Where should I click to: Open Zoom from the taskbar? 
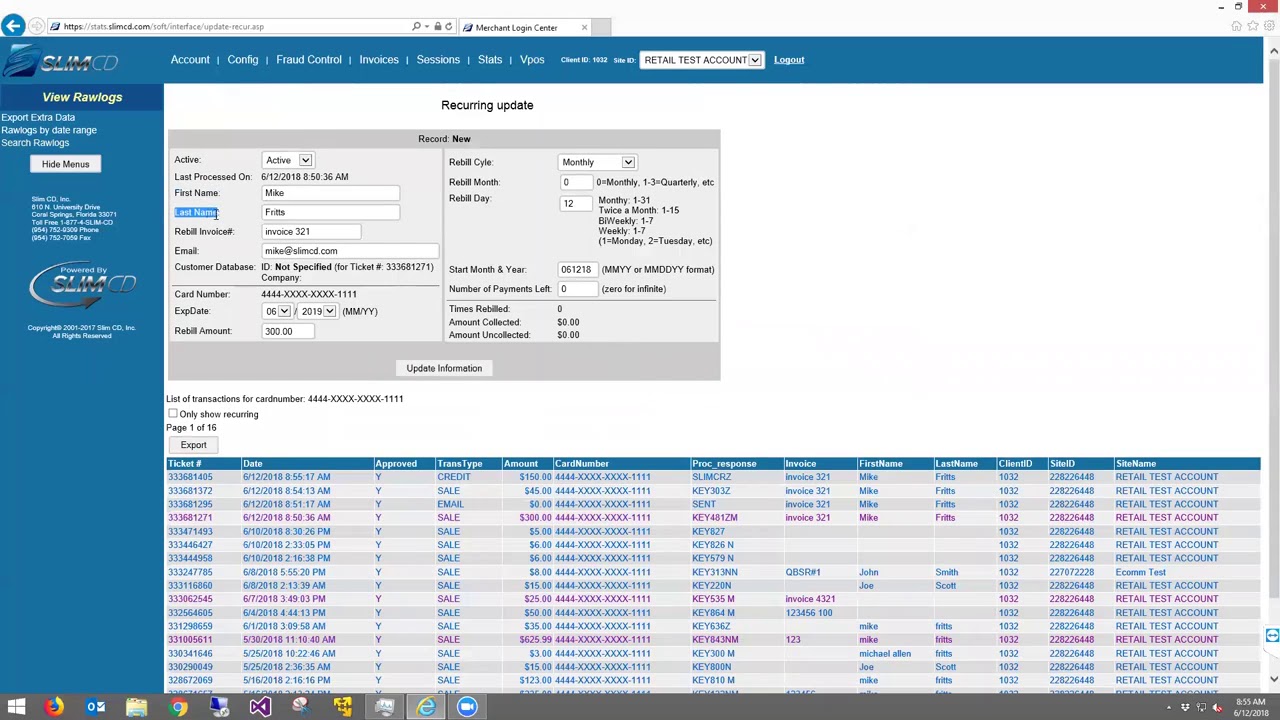[467, 707]
